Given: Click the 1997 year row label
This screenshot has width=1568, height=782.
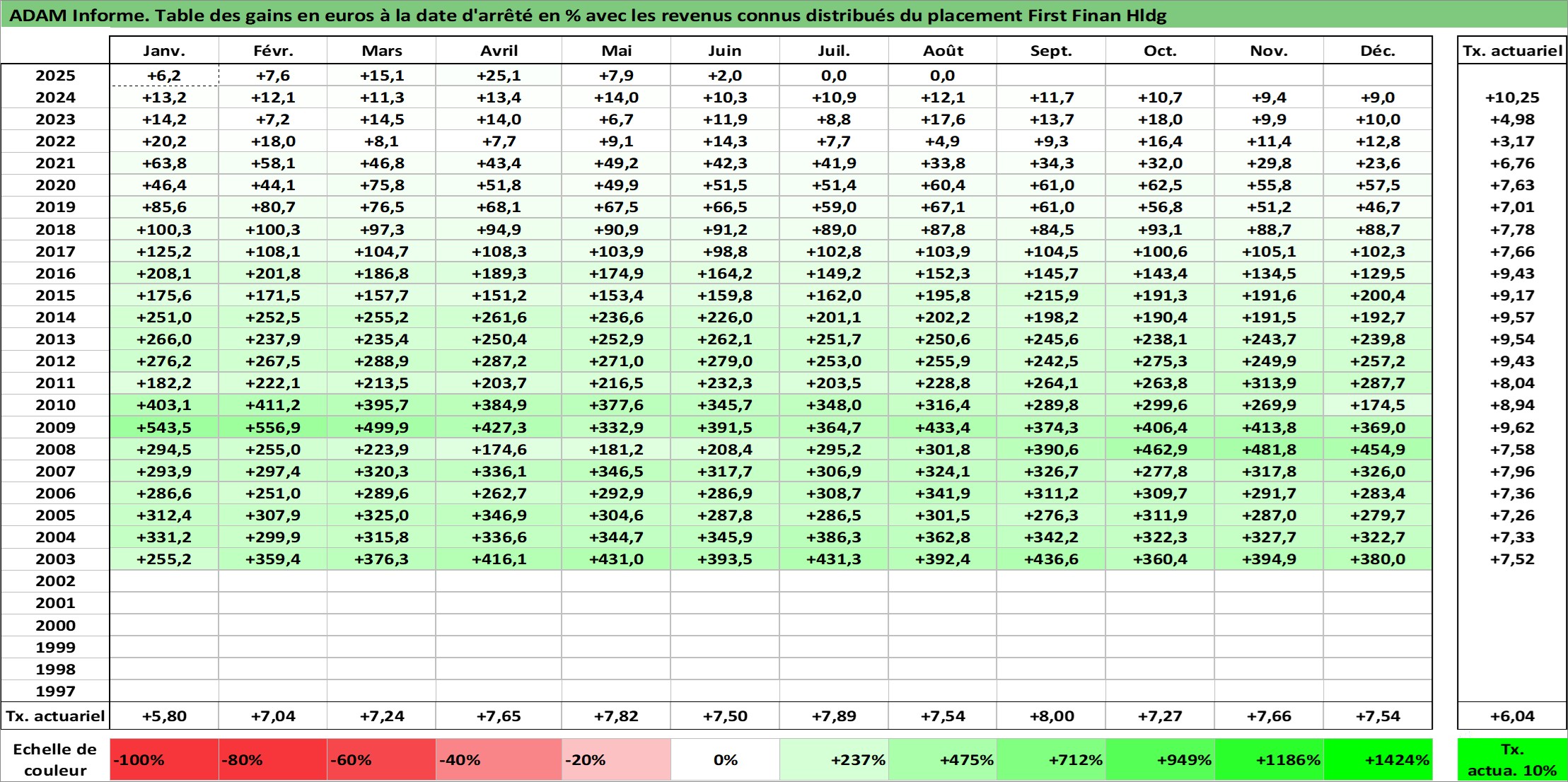Looking at the screenshot, I should [x=55, y=691].
